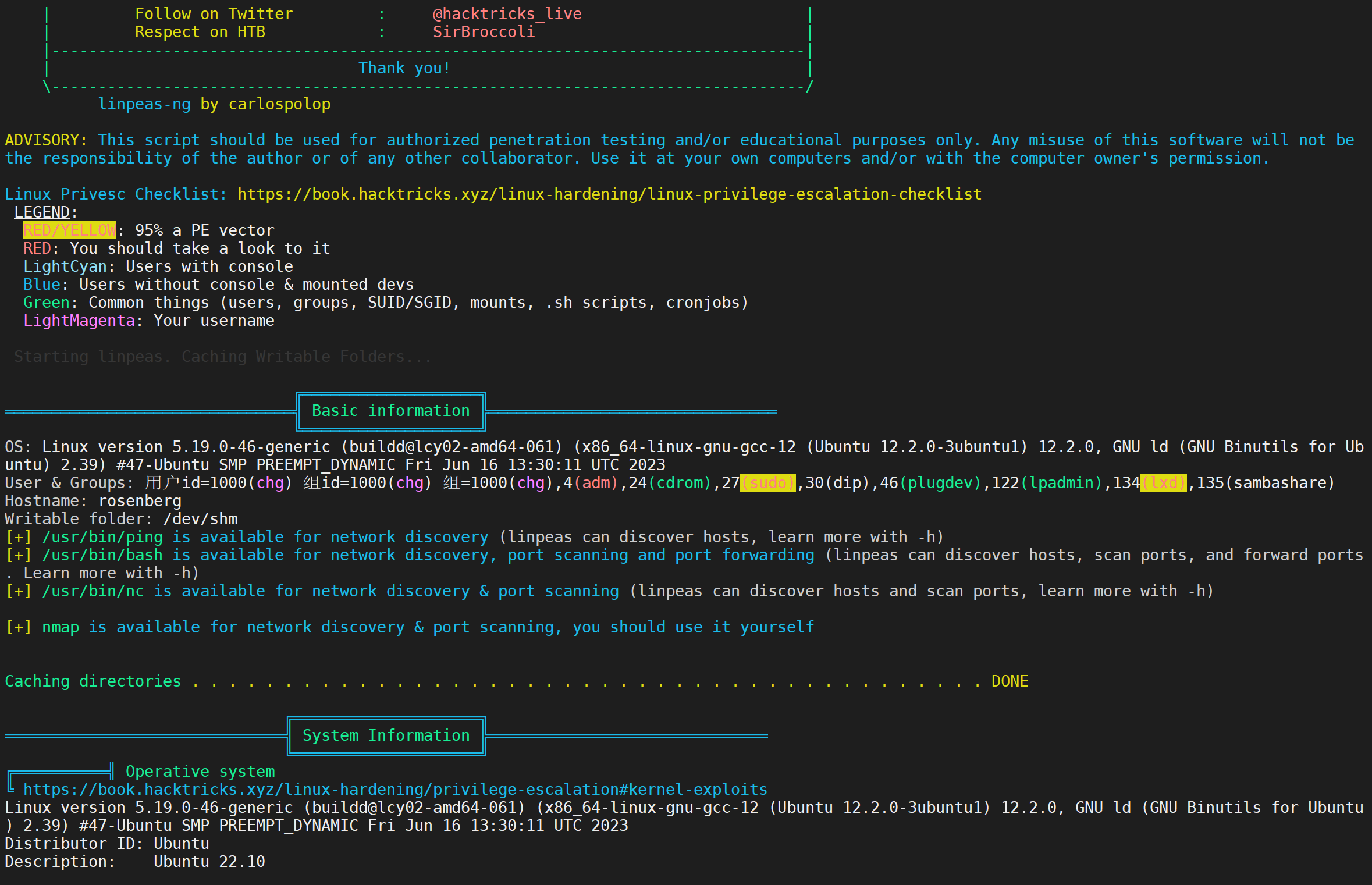1372x885 pixels.
Task: Click the @hacktricks_live Twitter handle
Action: 507,14
